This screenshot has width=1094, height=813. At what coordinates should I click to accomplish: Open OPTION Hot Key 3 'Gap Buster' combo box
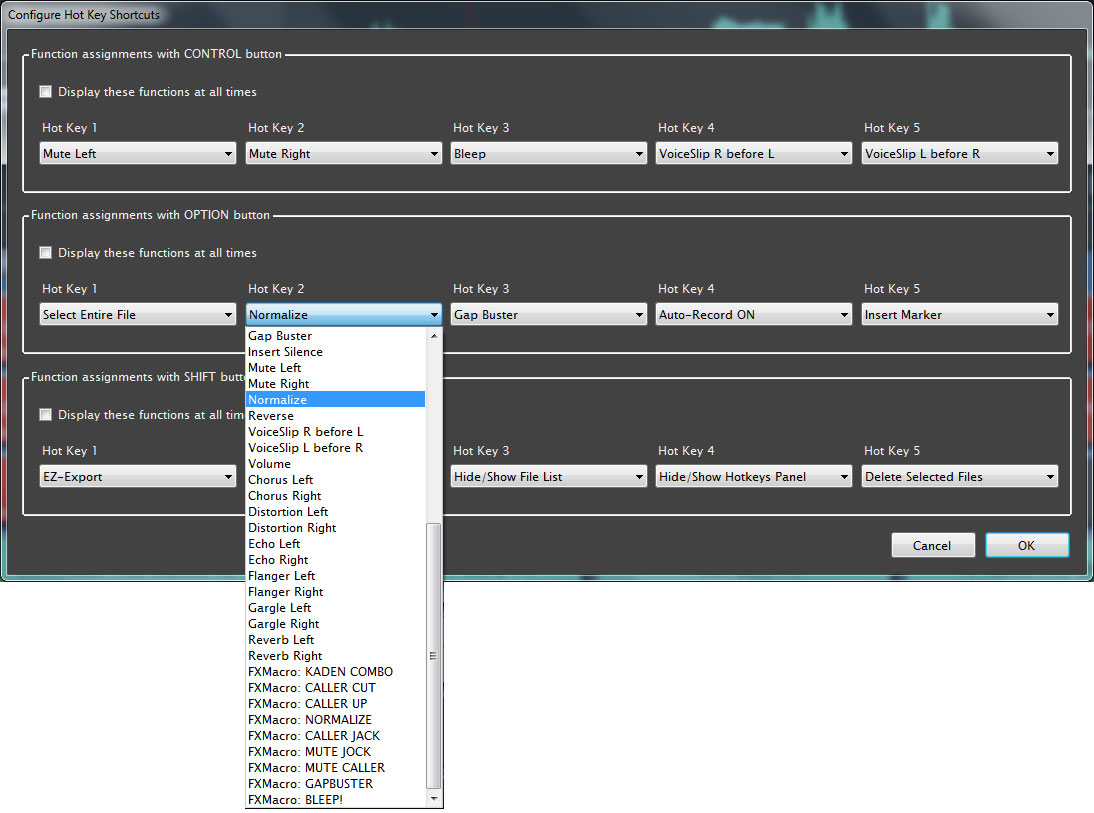click(x=548, y=315)
